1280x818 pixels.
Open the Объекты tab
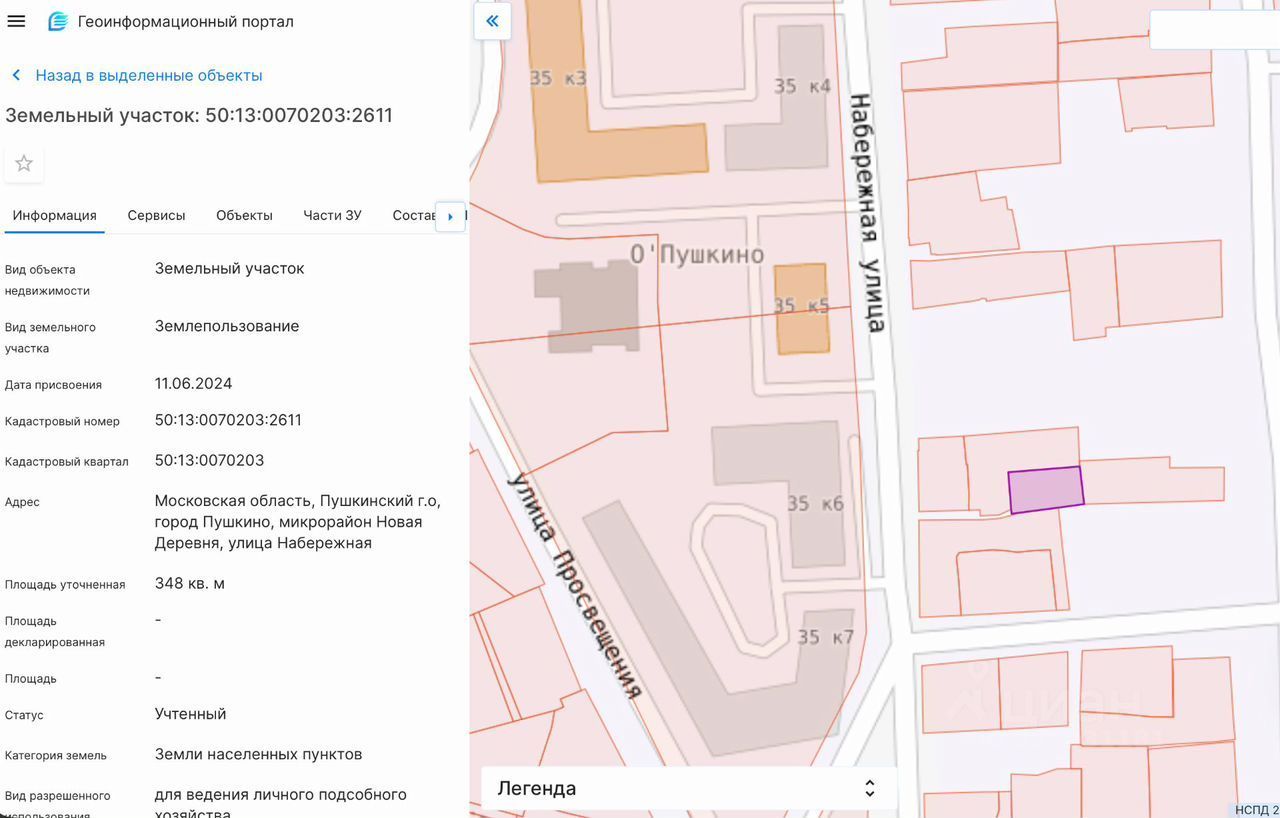click(244, 215)
